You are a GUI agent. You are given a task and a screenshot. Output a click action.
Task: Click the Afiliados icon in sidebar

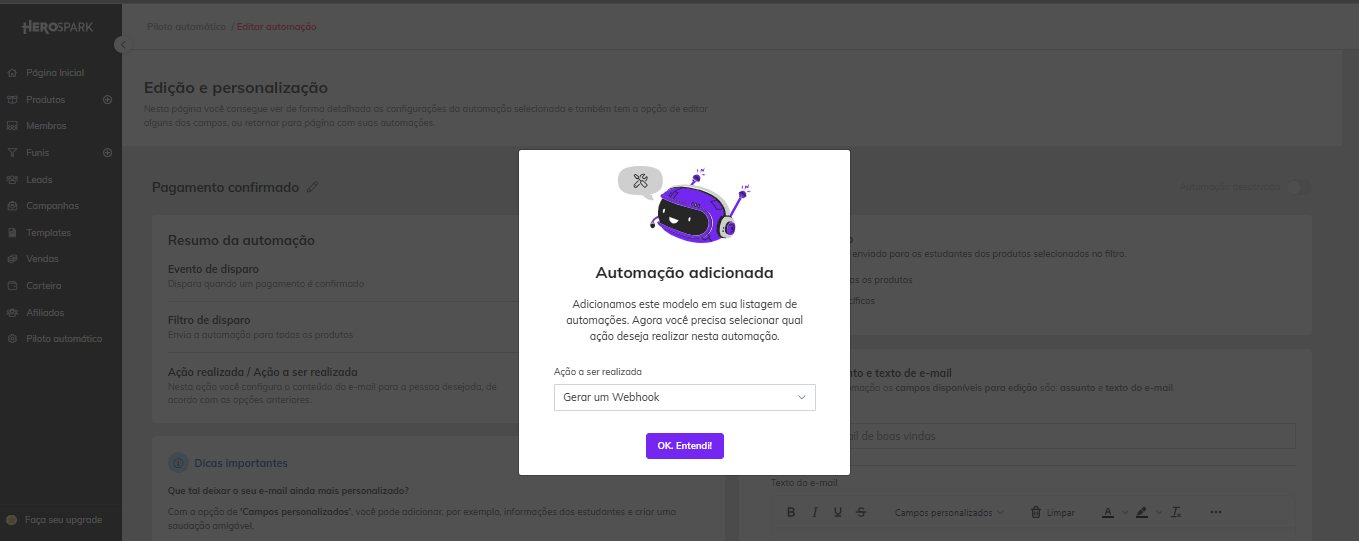click(x=12, y=313)
